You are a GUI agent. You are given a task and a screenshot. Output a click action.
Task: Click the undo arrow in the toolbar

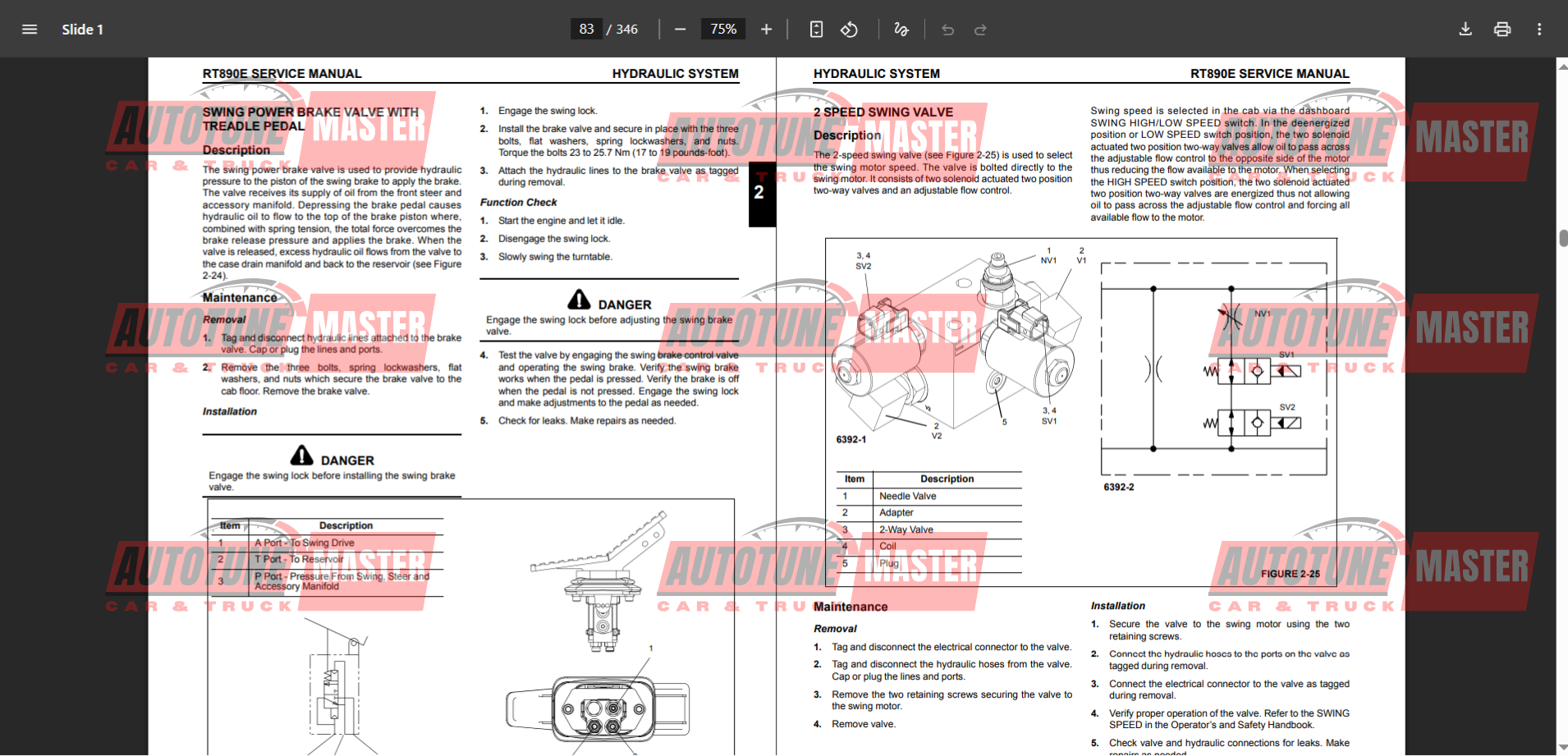pyautogui.click(x=947, y=30)
